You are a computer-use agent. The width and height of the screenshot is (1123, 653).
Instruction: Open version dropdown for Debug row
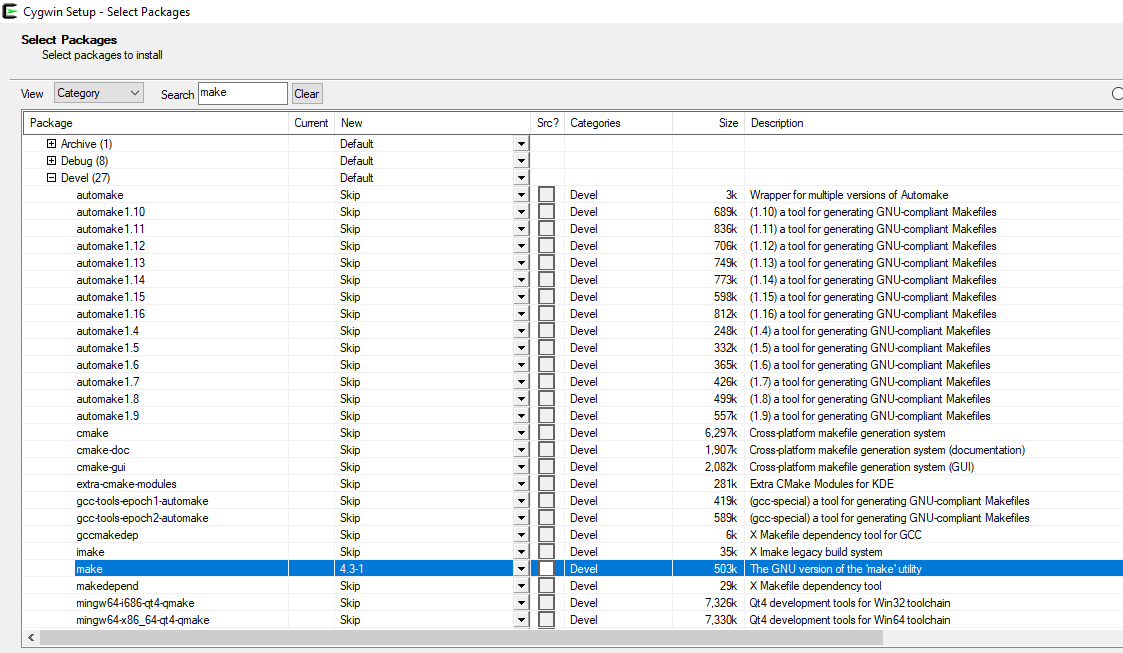point(521,161)
